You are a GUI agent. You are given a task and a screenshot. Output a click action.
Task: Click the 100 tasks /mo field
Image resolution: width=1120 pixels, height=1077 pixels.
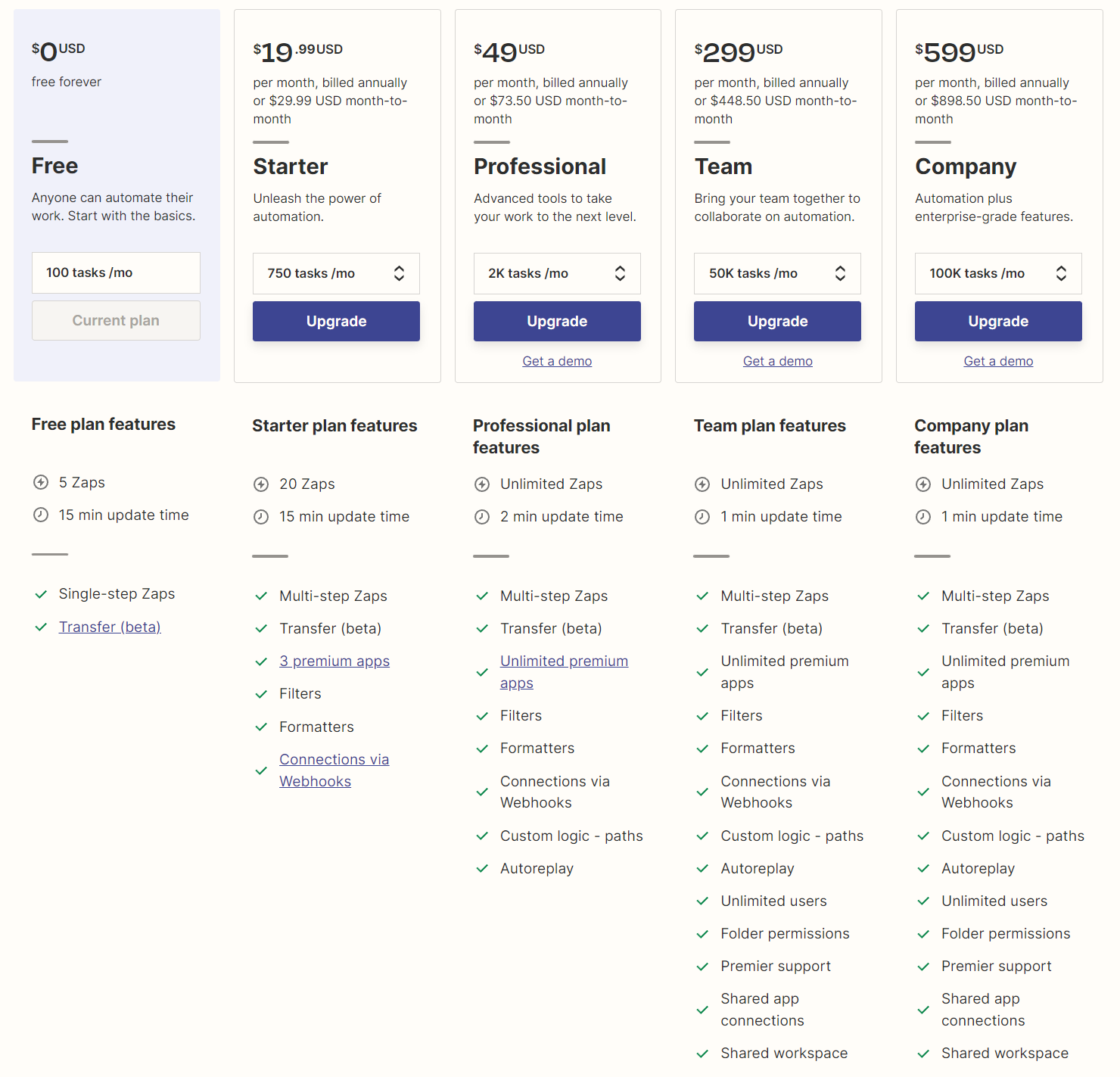click(116, 272)
